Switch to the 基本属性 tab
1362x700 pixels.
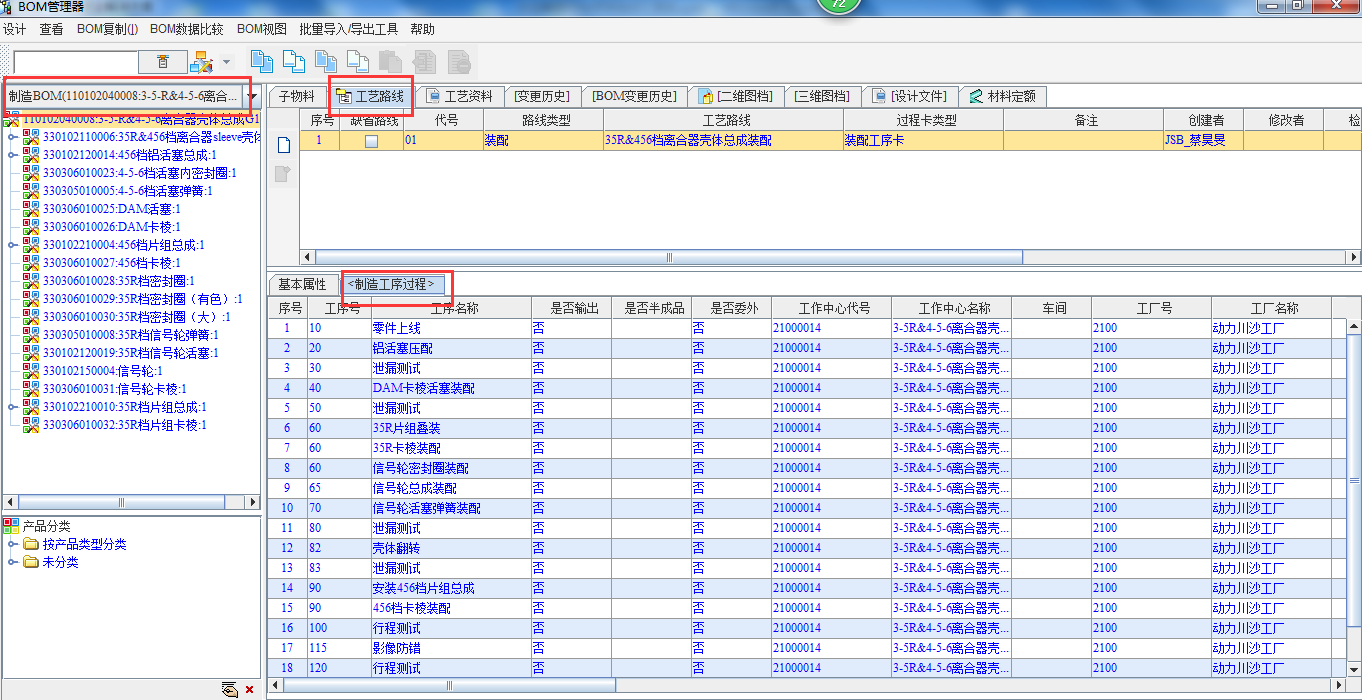click(x=302, y=285)
